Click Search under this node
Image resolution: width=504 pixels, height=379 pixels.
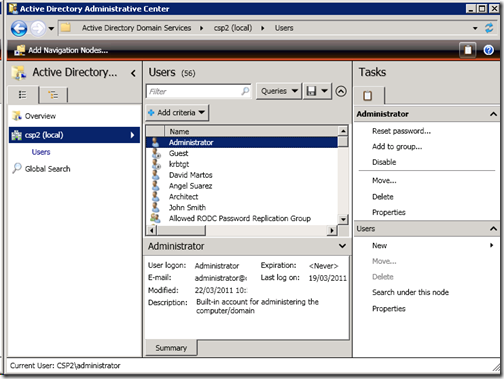coord(410,292)
